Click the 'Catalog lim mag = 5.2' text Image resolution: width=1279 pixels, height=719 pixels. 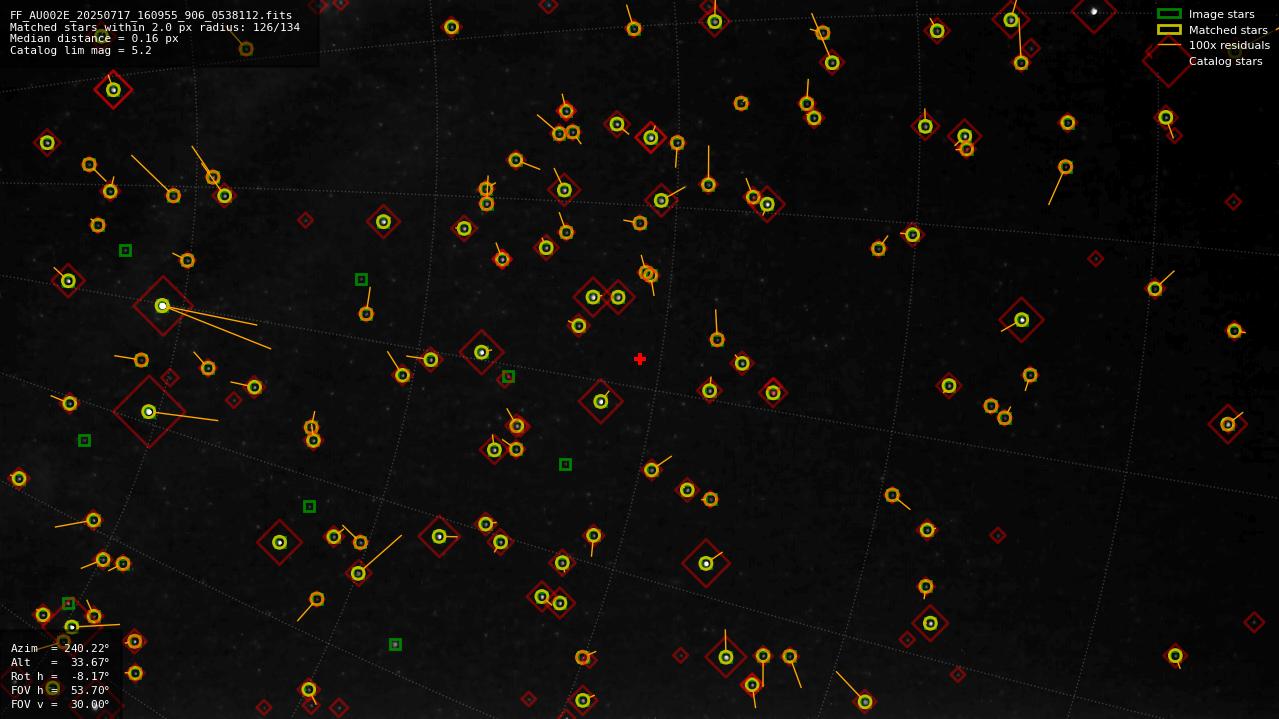[x=81, y=50]
